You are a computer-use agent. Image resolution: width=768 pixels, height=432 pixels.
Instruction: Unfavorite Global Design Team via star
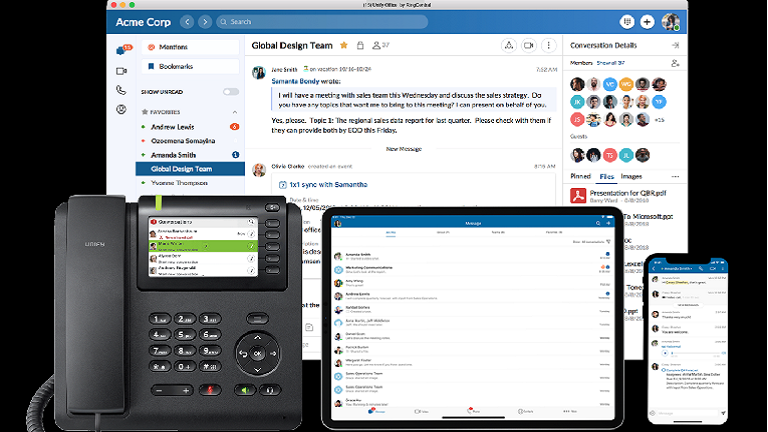coord(344,45)
